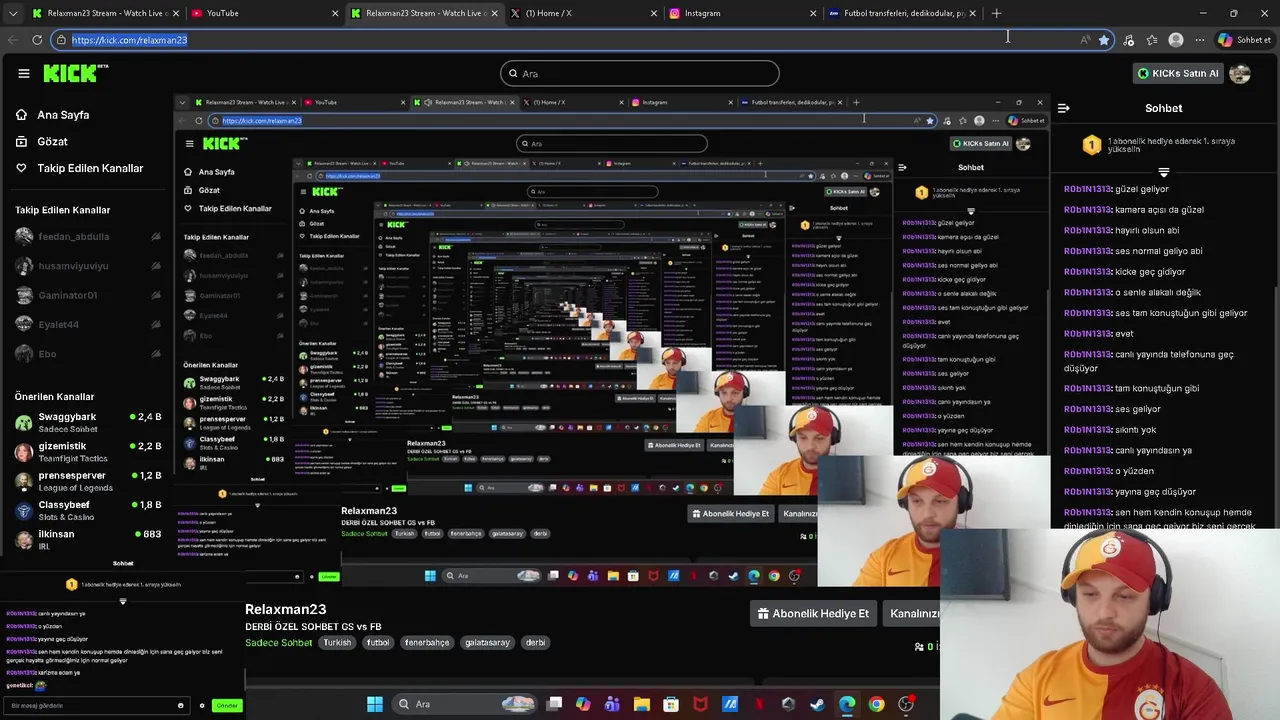1280x720 pixels.
Task: Select the largest galatasaray stream tag
Action: coord(487,643)
